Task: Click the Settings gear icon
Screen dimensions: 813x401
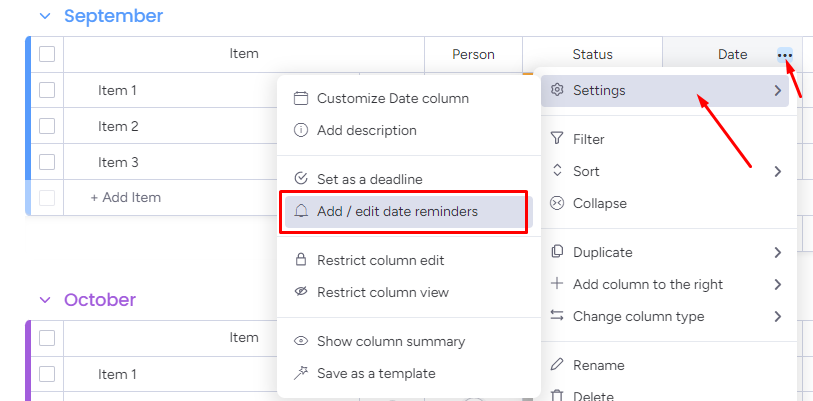Action: pos(557,90)
